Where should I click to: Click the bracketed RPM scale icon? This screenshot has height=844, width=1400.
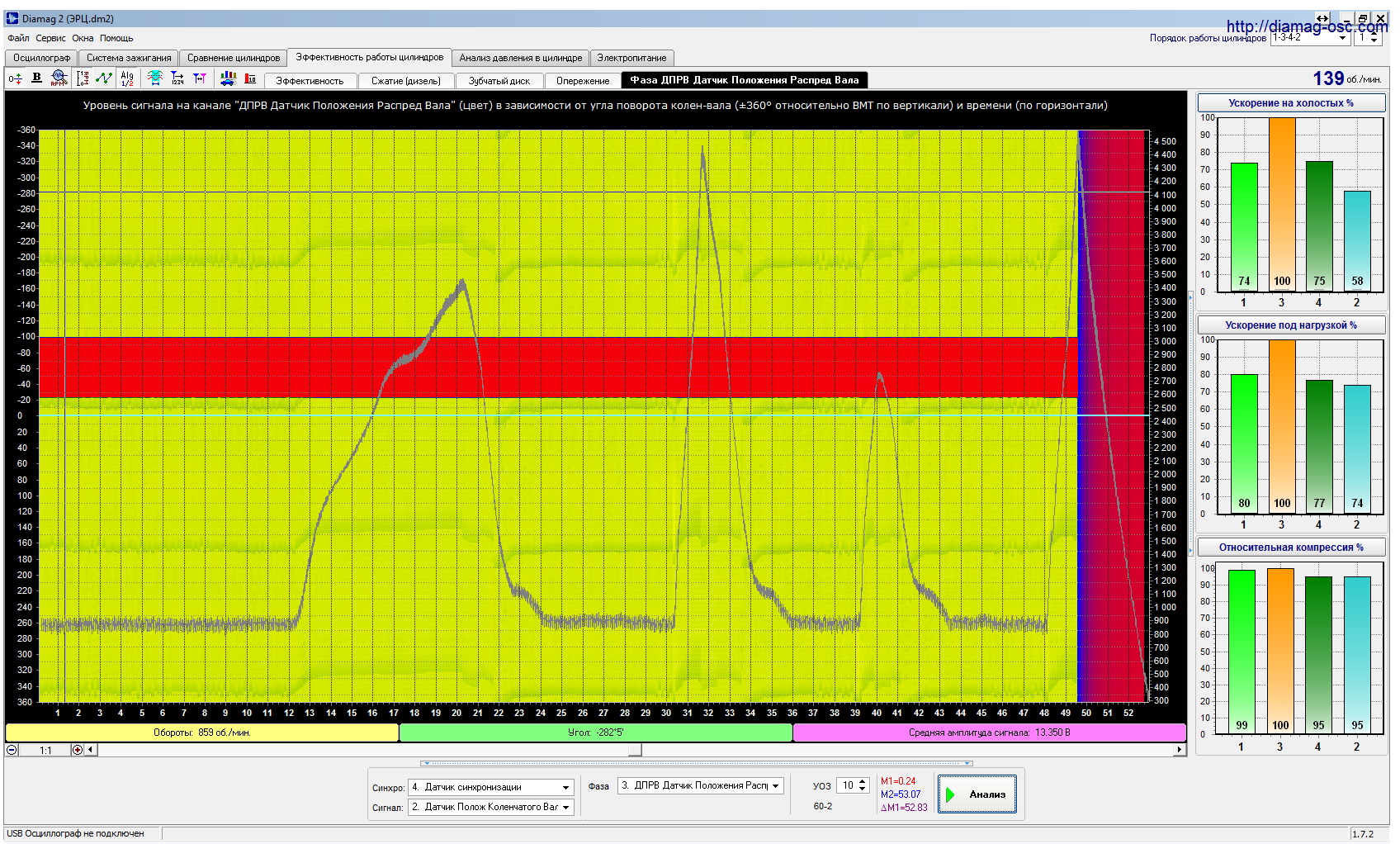83,78
